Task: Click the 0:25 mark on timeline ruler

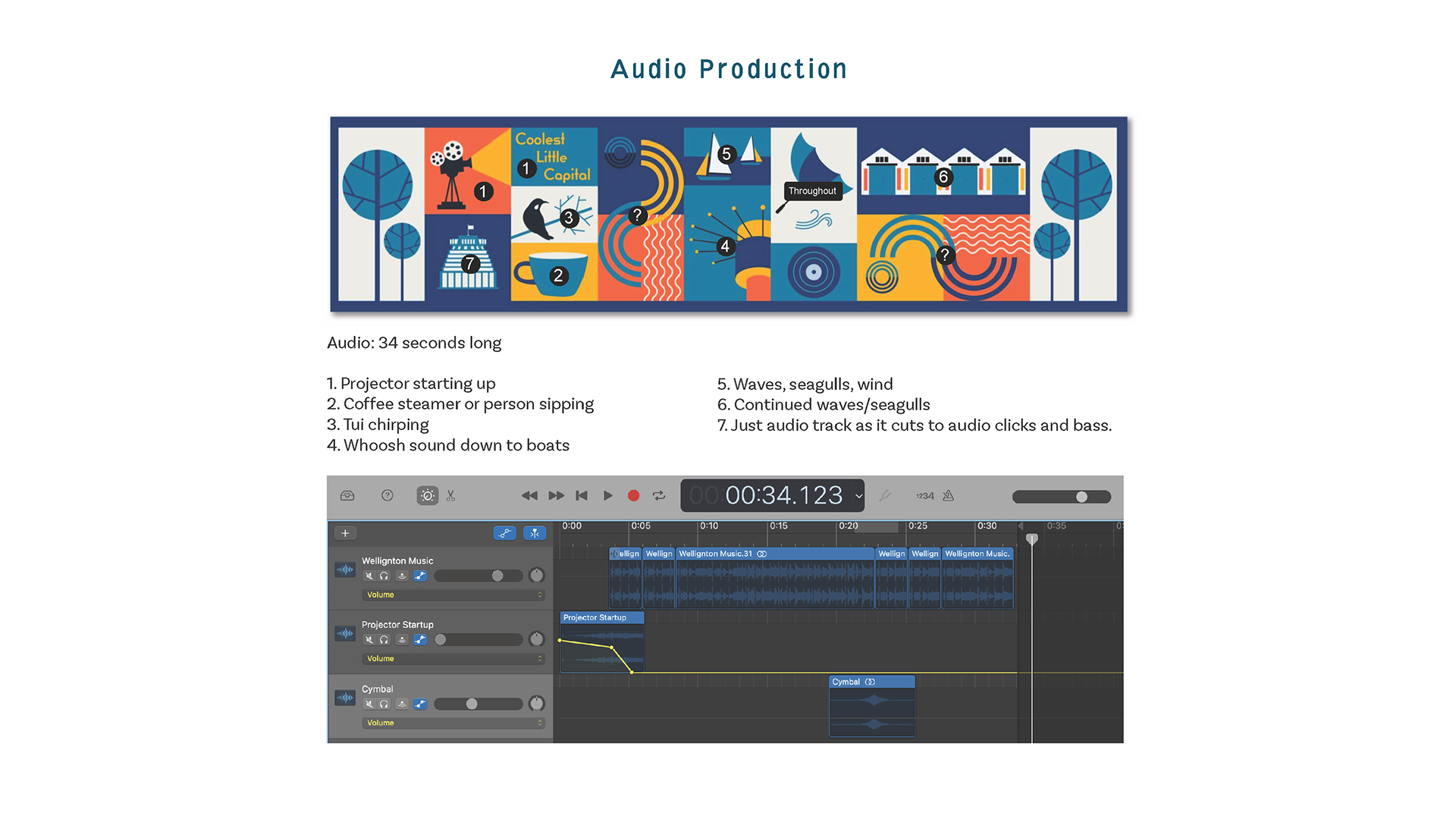Action: pyautogui.click(x=918, y=526)
